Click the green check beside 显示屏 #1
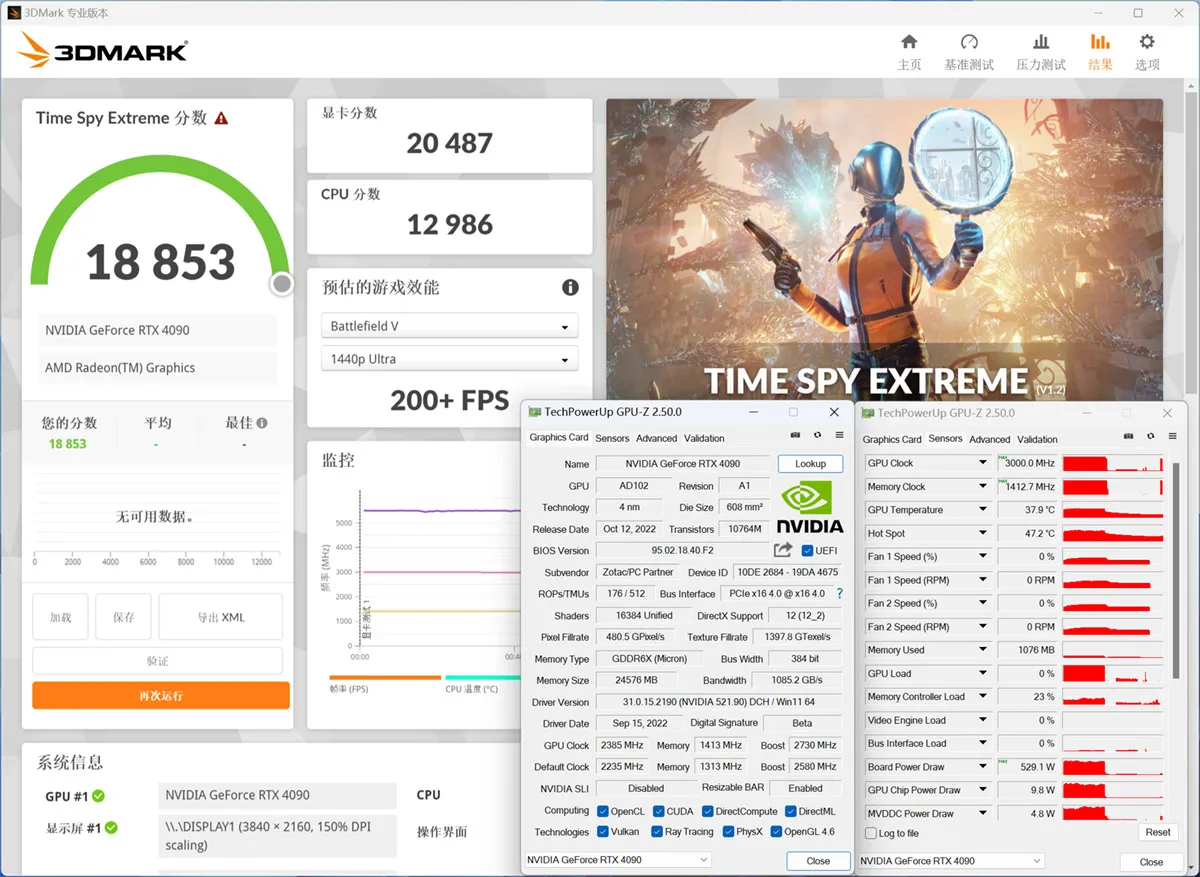 pos(111,828)
